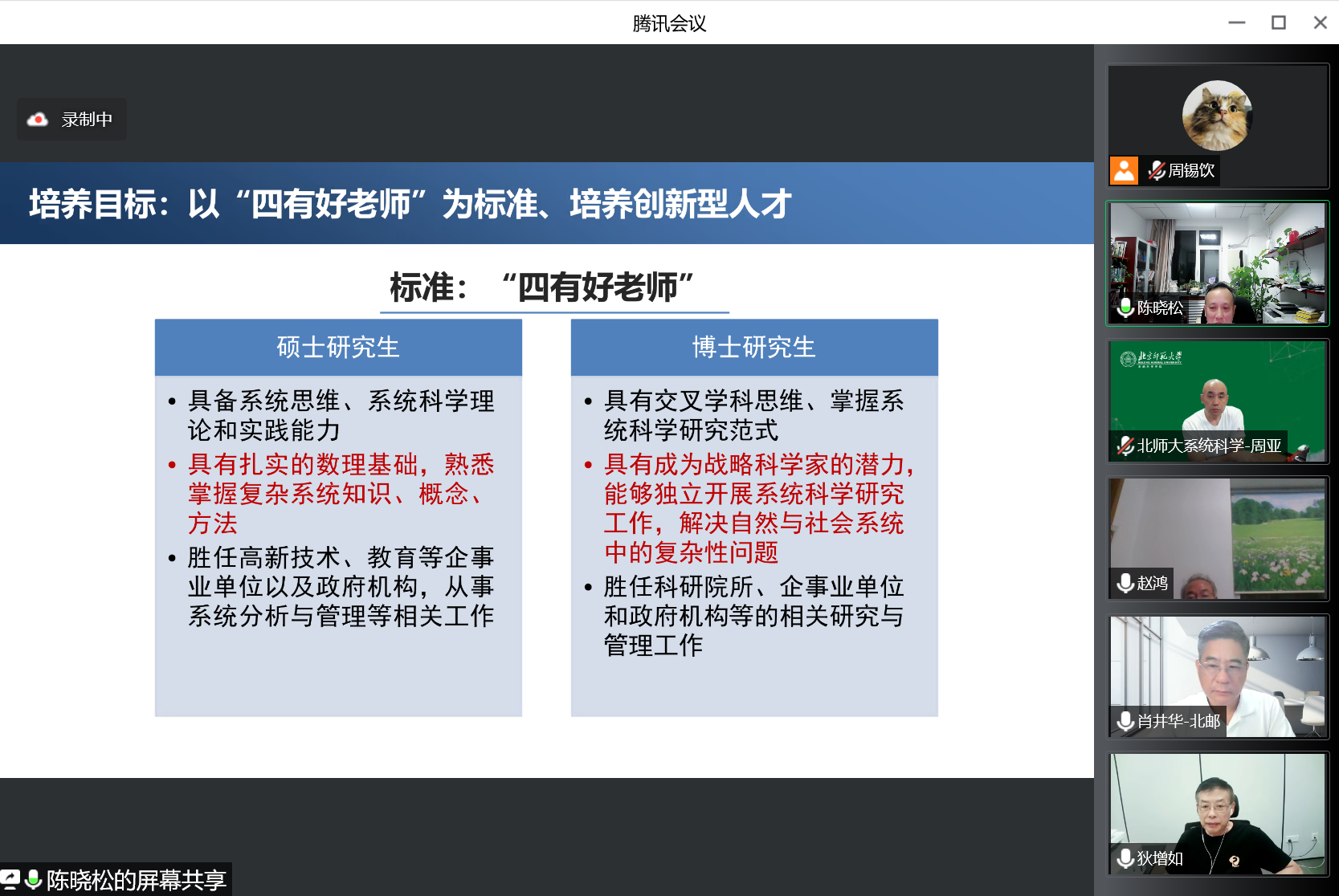The image size is (1339, 896).
Task: Click the muted microphone icon for 周锡饮
Action: tap(1156, 170)
